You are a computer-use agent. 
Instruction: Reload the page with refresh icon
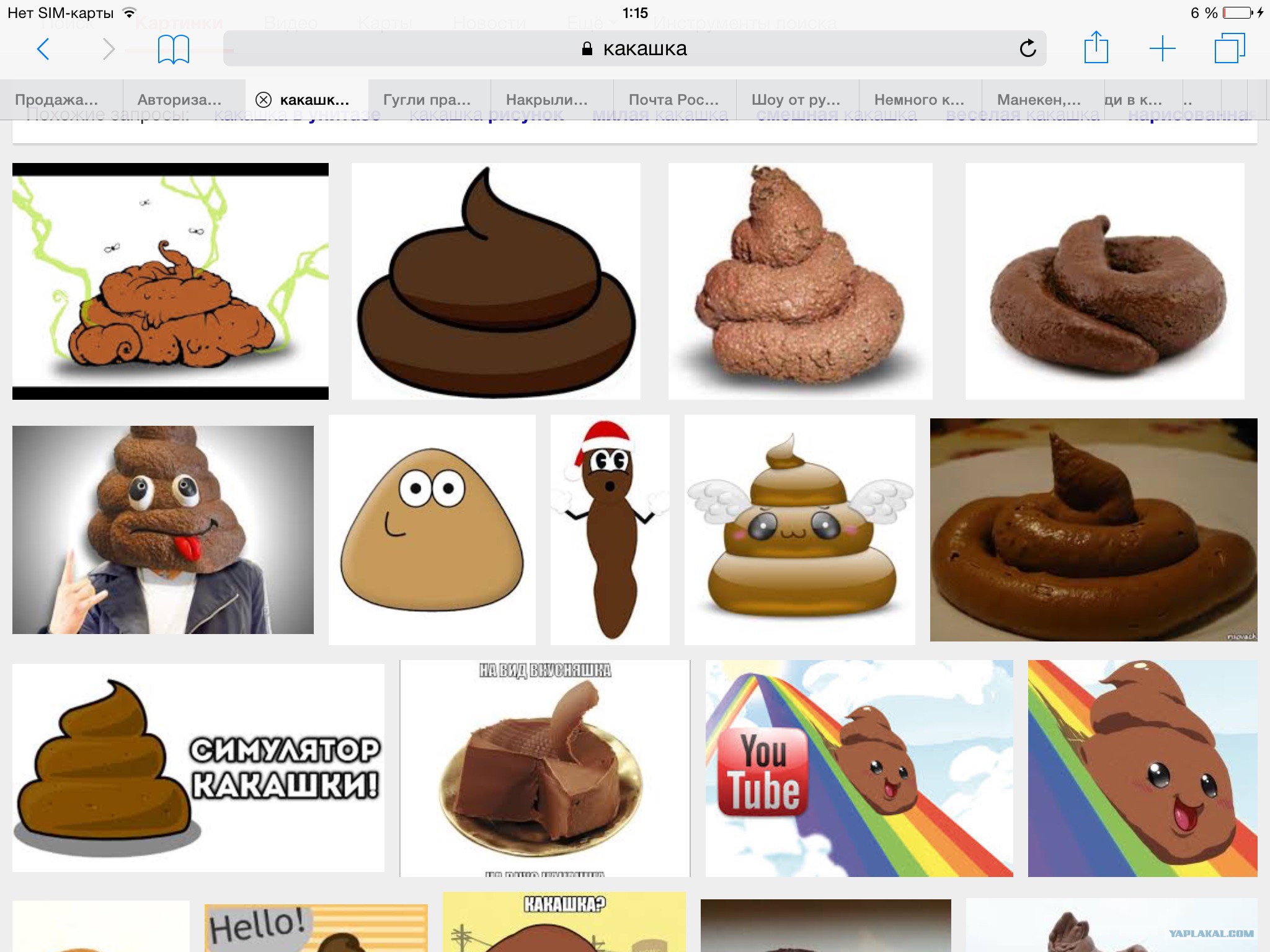(x=1028, y=48)
